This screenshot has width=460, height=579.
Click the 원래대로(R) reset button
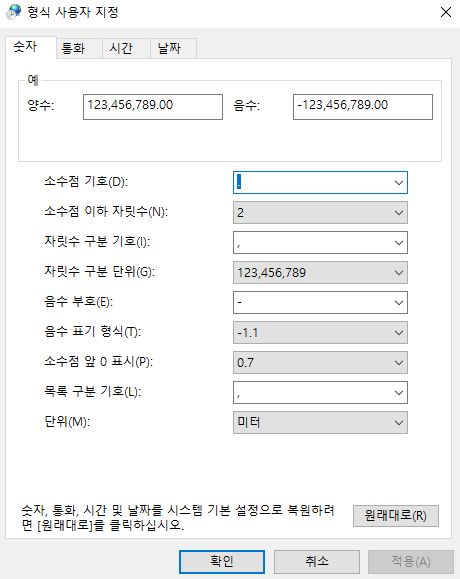[396, 516]
